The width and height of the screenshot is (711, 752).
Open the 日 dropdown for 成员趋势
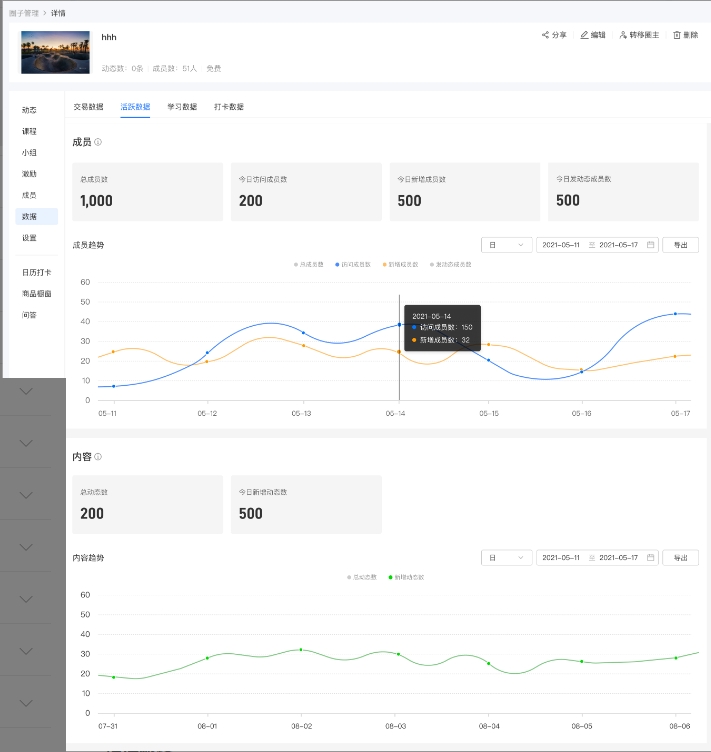click(506, 244)
